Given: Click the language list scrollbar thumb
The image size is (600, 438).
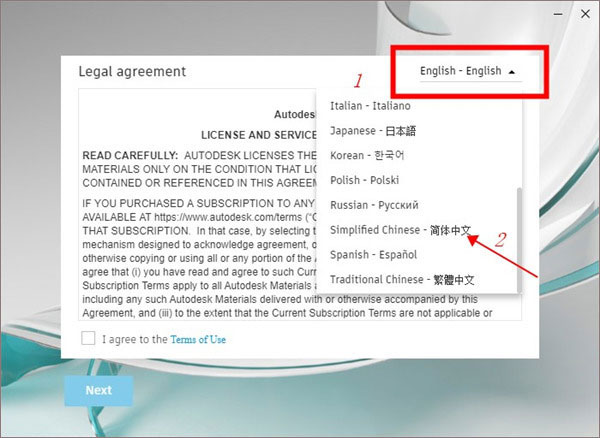Looking at the screenshot, I should click(x=519, y=240).
